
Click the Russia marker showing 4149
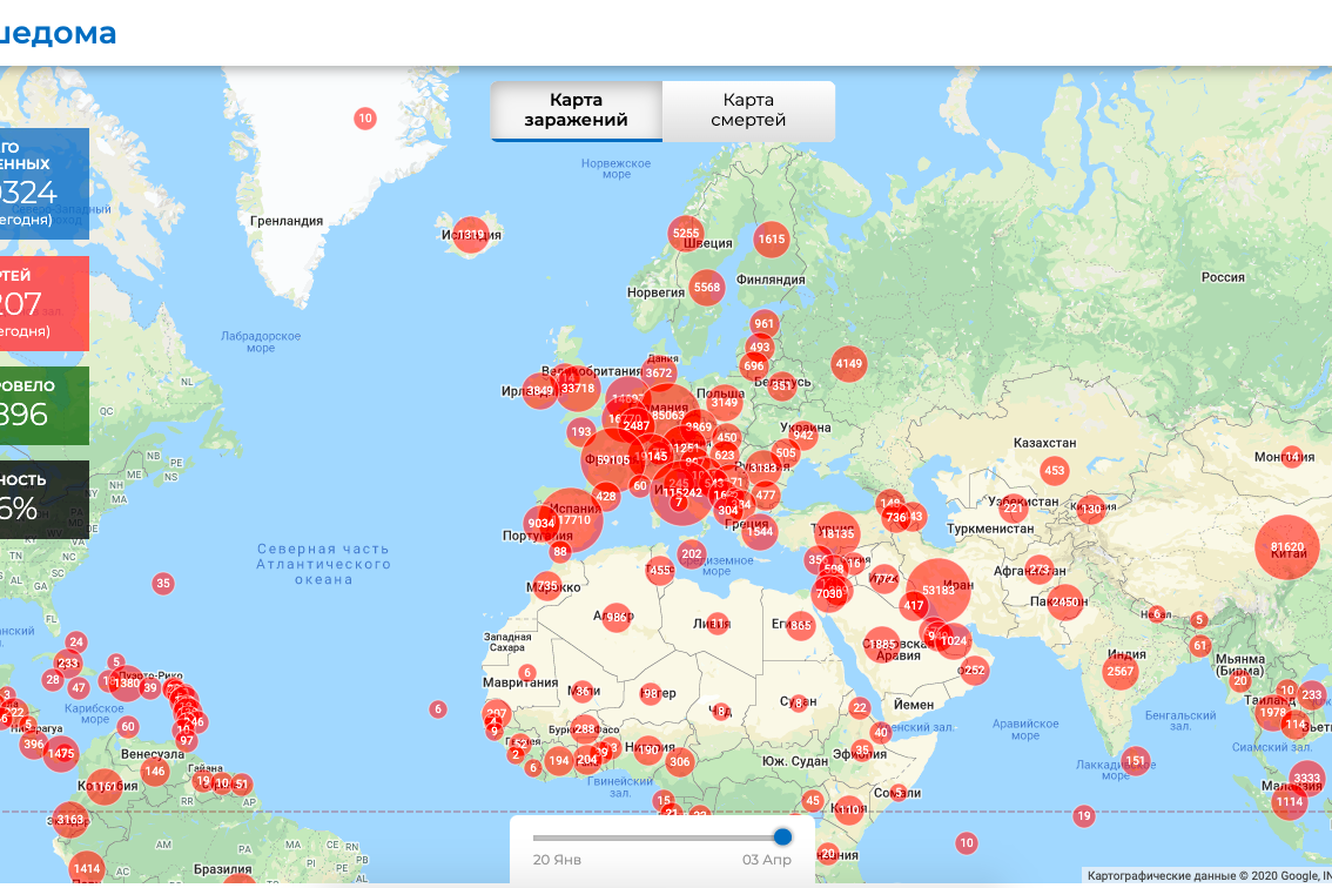[x=848, y=364]
